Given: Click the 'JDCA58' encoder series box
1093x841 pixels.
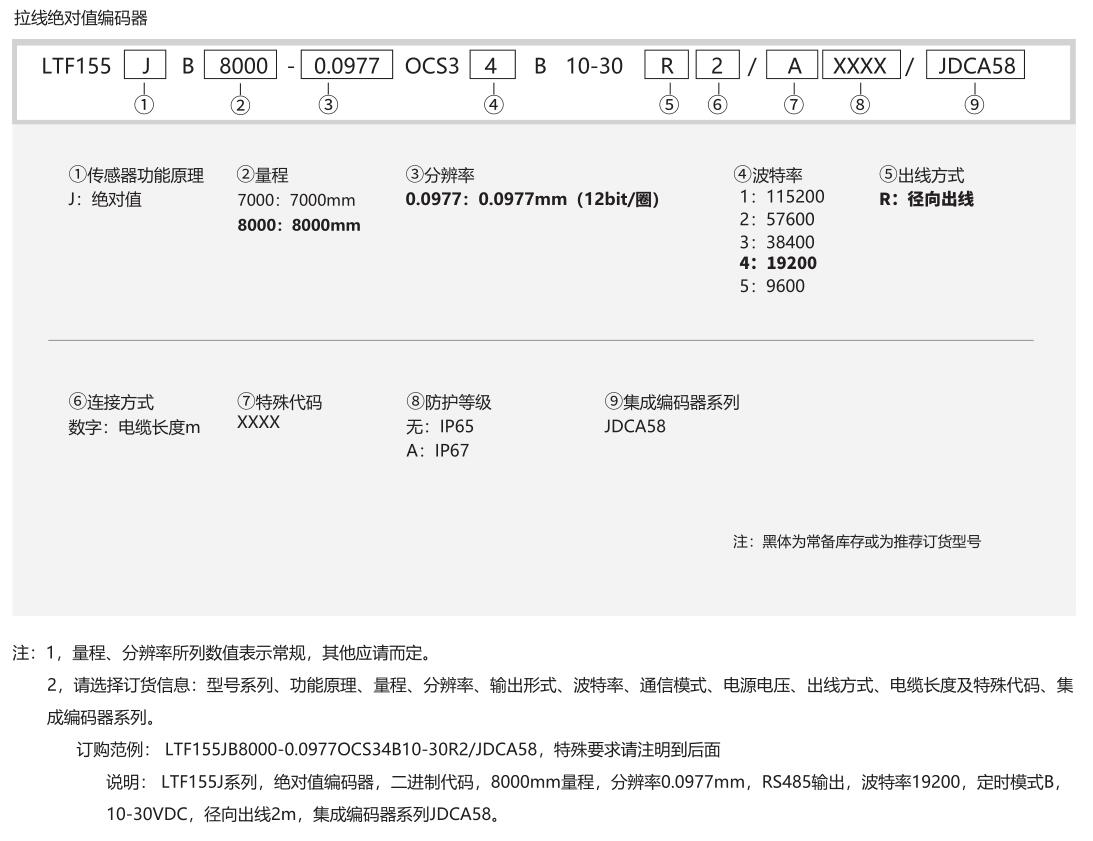Looking at the screenshot, I should tap(976, 67).
